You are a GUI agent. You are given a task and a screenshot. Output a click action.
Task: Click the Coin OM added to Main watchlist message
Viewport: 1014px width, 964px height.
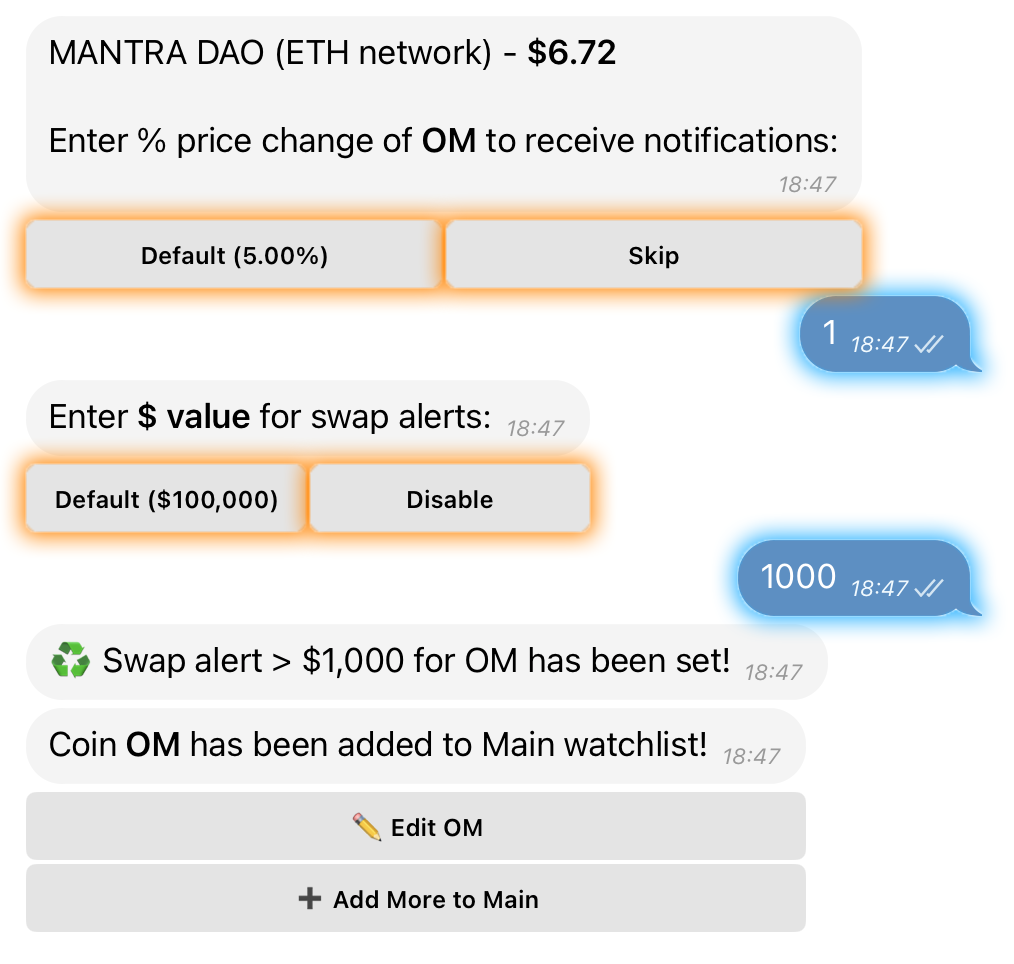point(416,745)
